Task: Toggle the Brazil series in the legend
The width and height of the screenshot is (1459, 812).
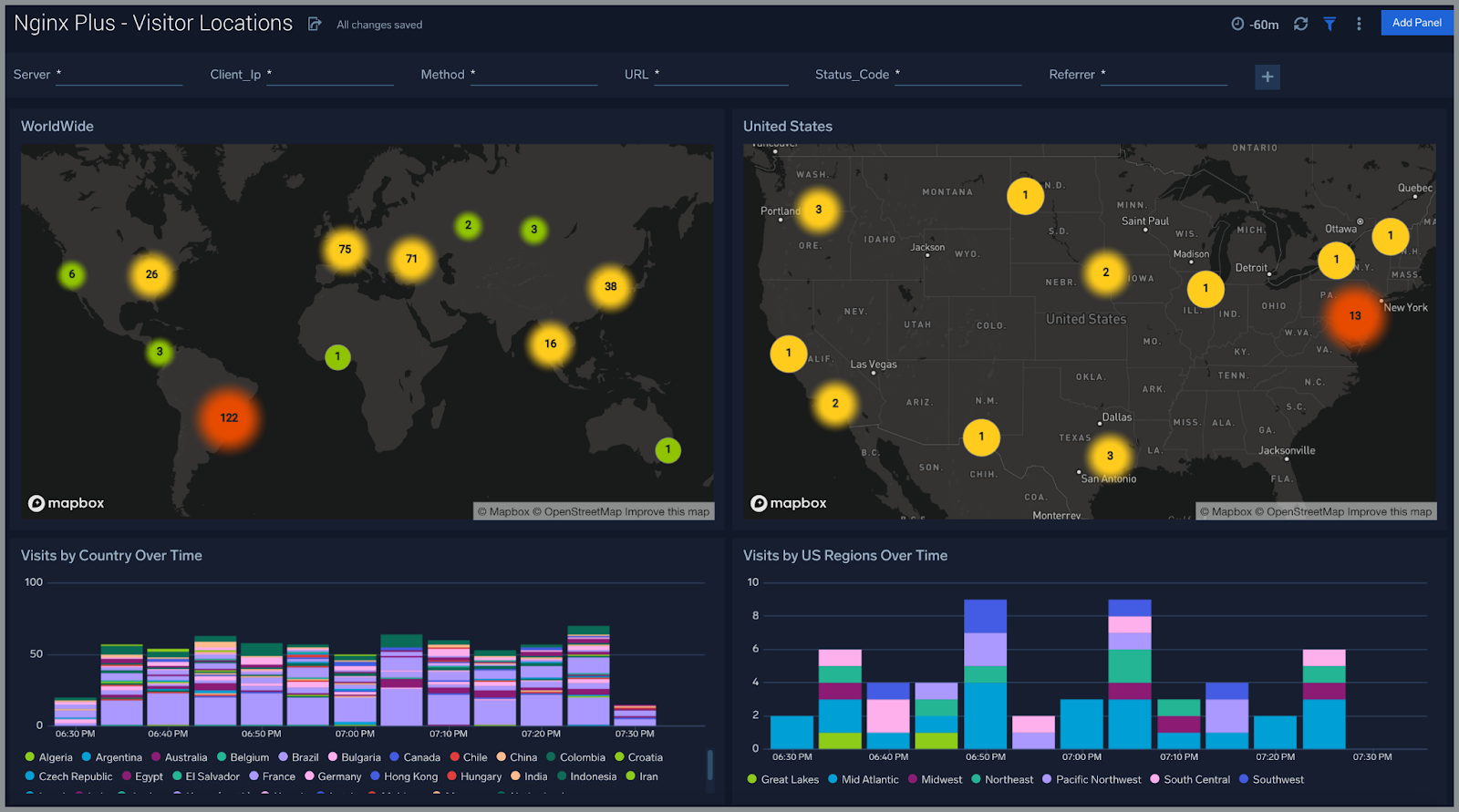Action: click(x=305, y=757)
